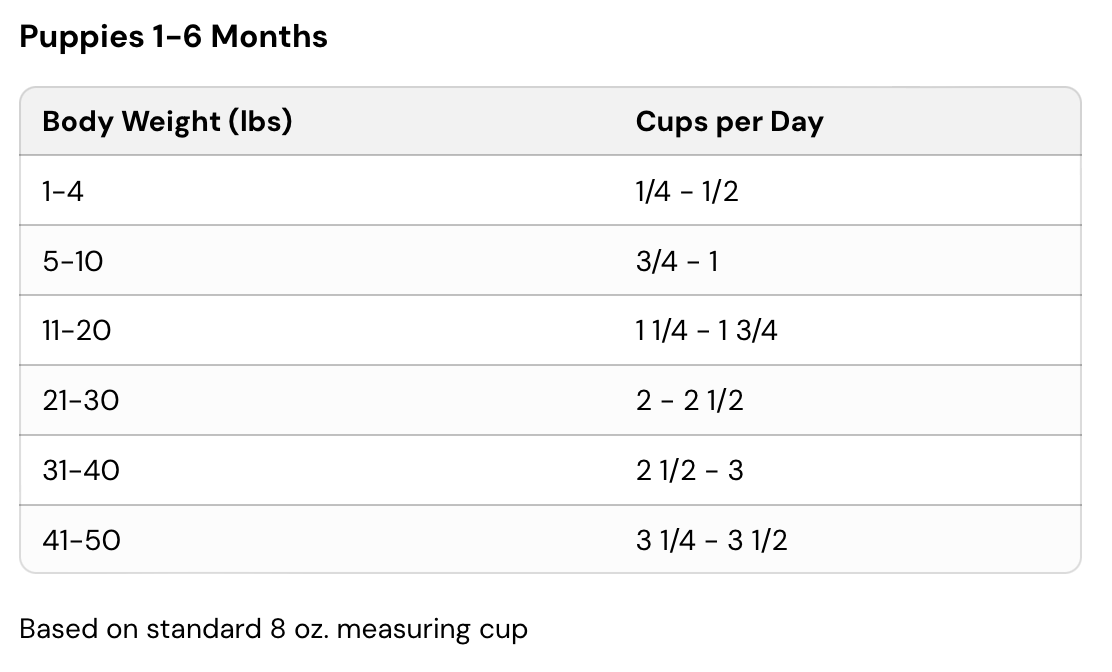Click the "3/4 - 1" cups cell

tap(677, 261)
